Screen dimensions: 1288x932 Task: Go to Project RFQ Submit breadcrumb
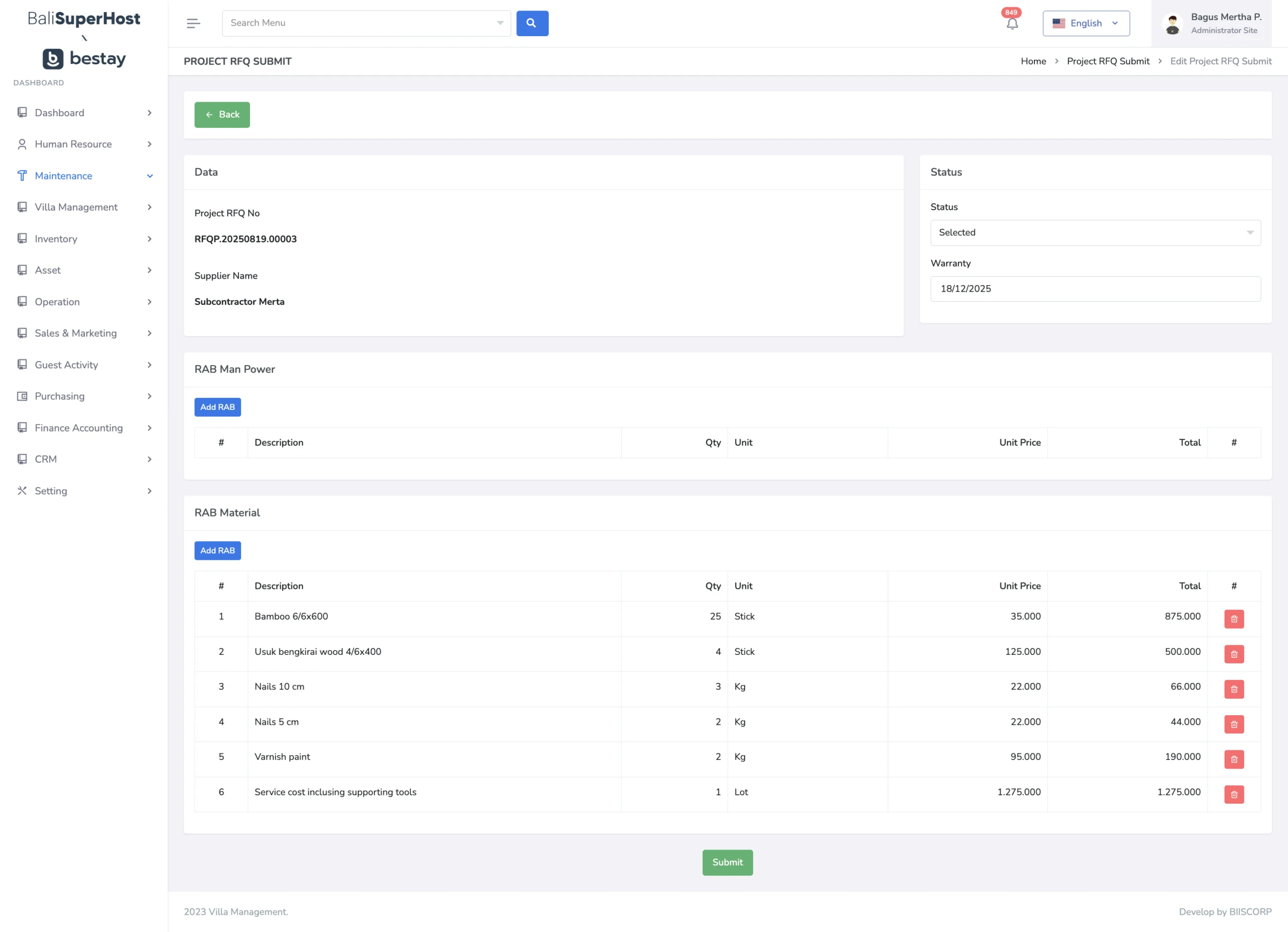click(x=1108, y=61)
